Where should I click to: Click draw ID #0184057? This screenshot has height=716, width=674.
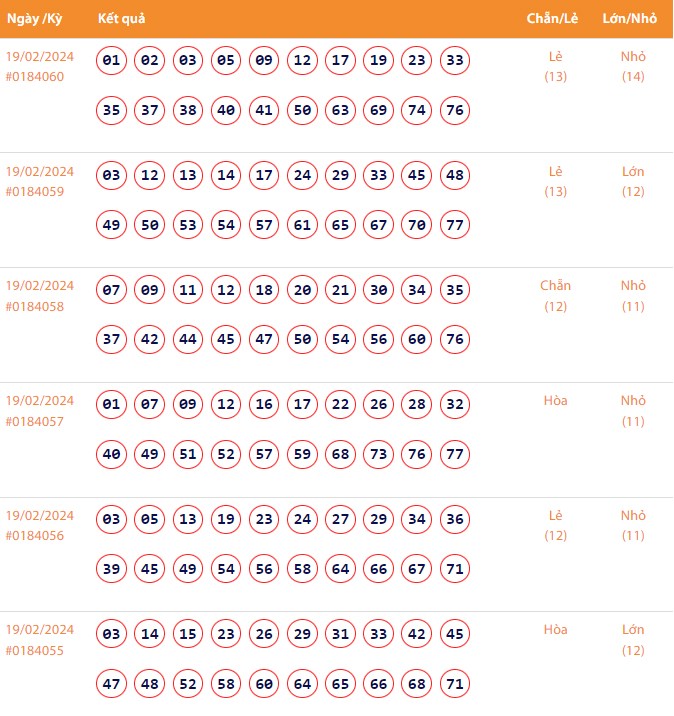[x=35, y=422]
